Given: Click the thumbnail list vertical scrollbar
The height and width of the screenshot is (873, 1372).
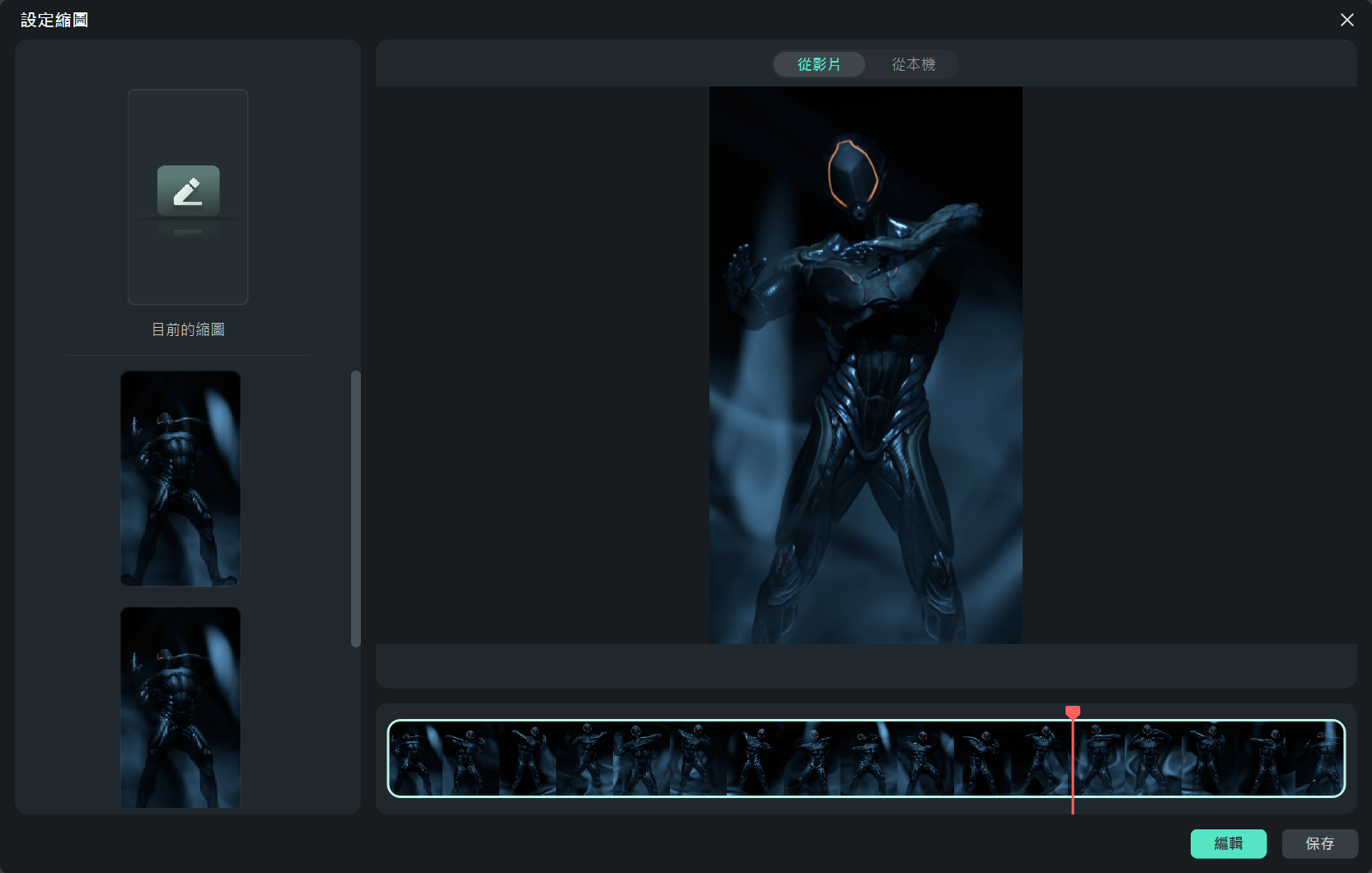Looking at the screenshot, I should tap(356, 508).
